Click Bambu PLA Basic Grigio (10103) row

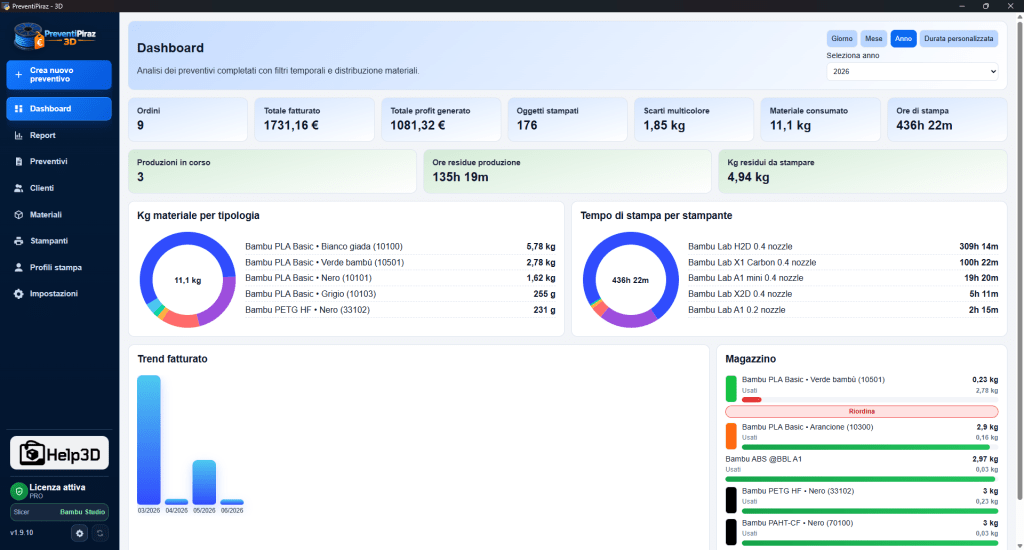pyautogui.click(x=400, y=294)
